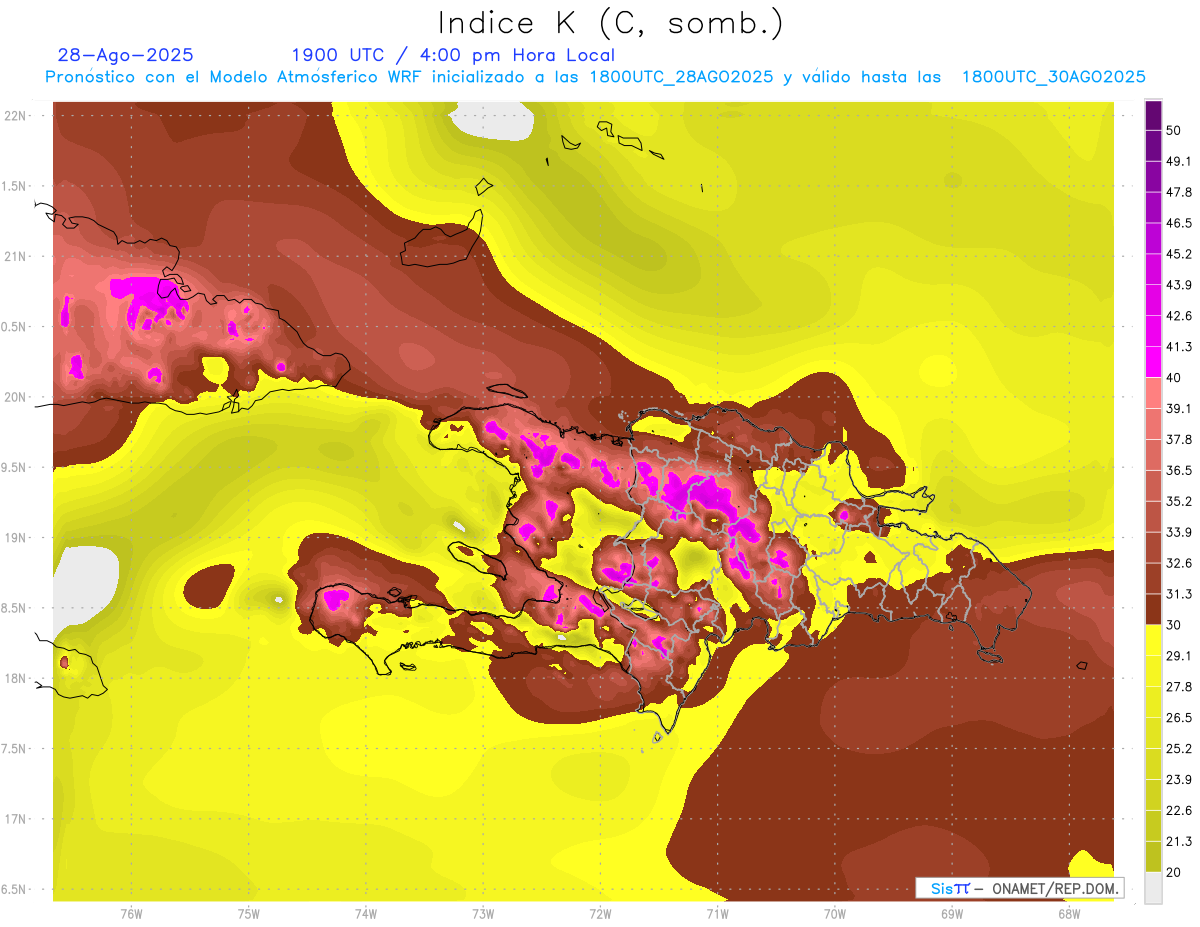
Task: Click the colorbar label '36.5'
Action: coord(1178,470)
